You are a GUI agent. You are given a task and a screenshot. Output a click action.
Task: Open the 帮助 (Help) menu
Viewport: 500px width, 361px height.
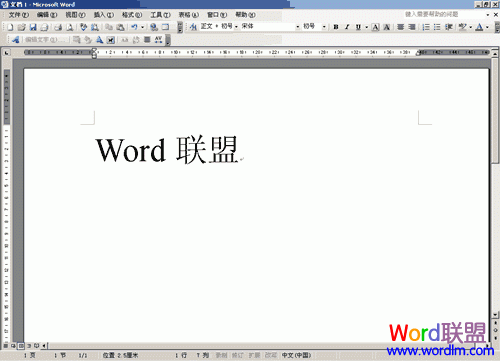click(246, 15)
